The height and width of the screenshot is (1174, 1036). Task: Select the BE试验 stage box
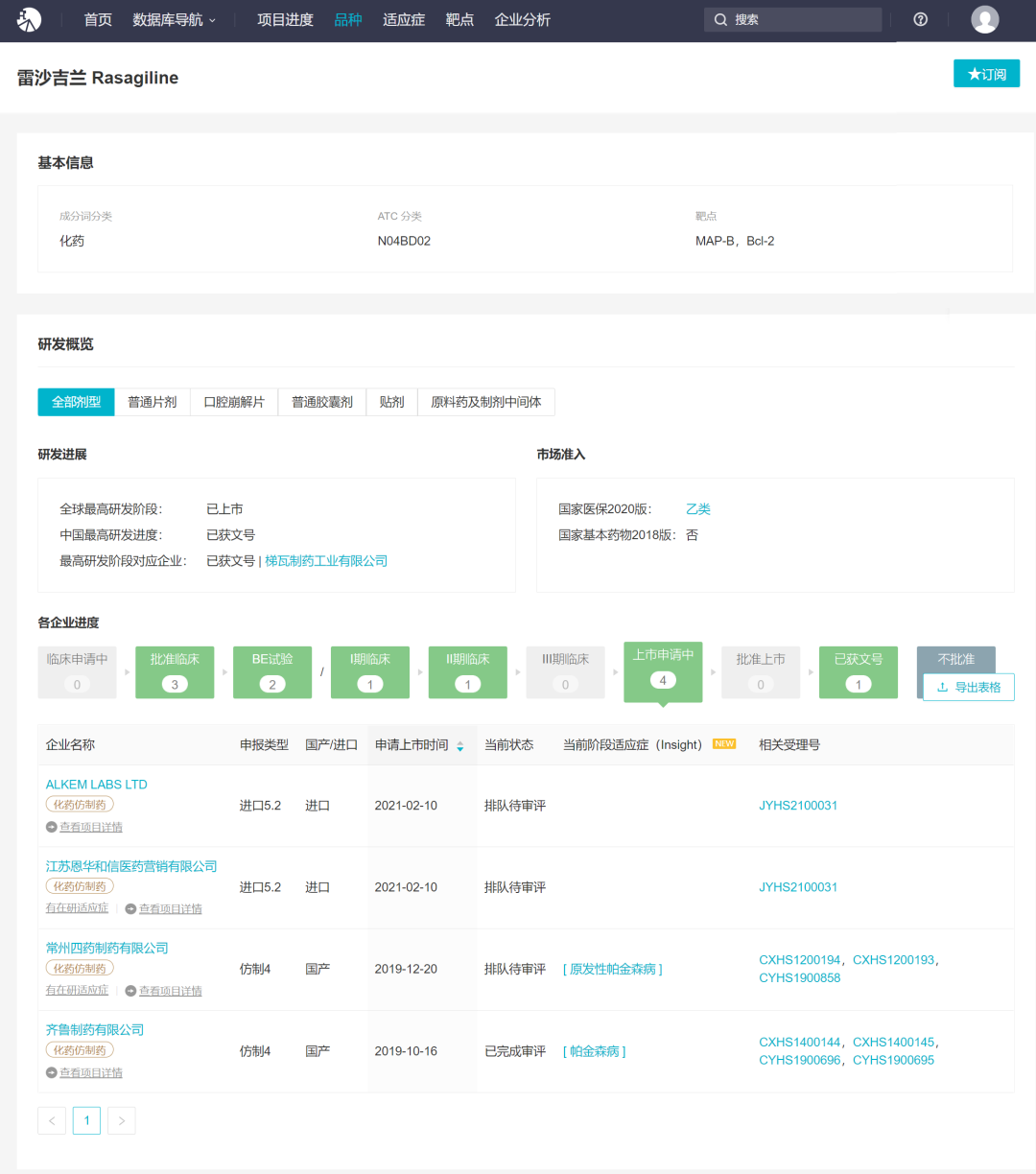[x=272, y=671]
